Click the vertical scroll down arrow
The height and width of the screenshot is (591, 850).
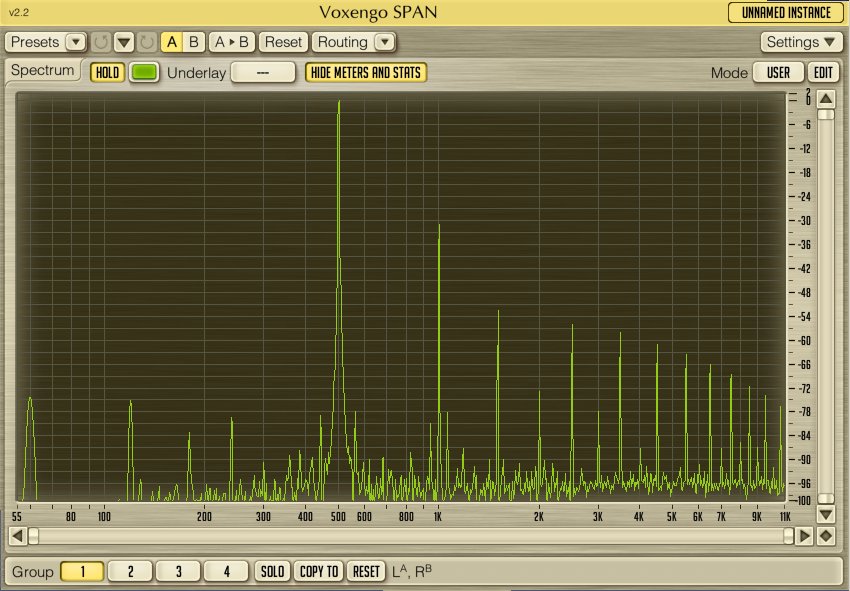tap(826, 514)
